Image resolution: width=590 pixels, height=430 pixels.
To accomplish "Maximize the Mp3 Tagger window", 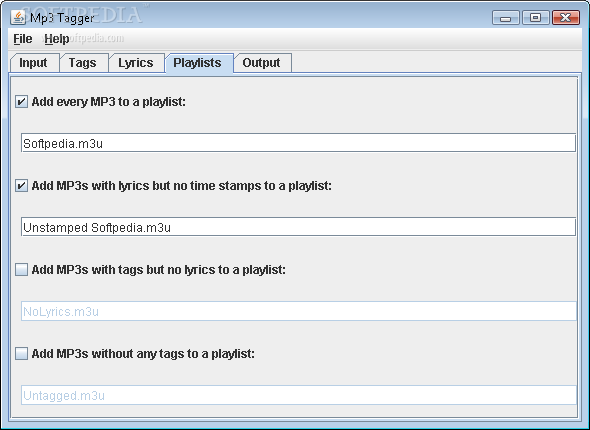I will (x=535, y=18).
